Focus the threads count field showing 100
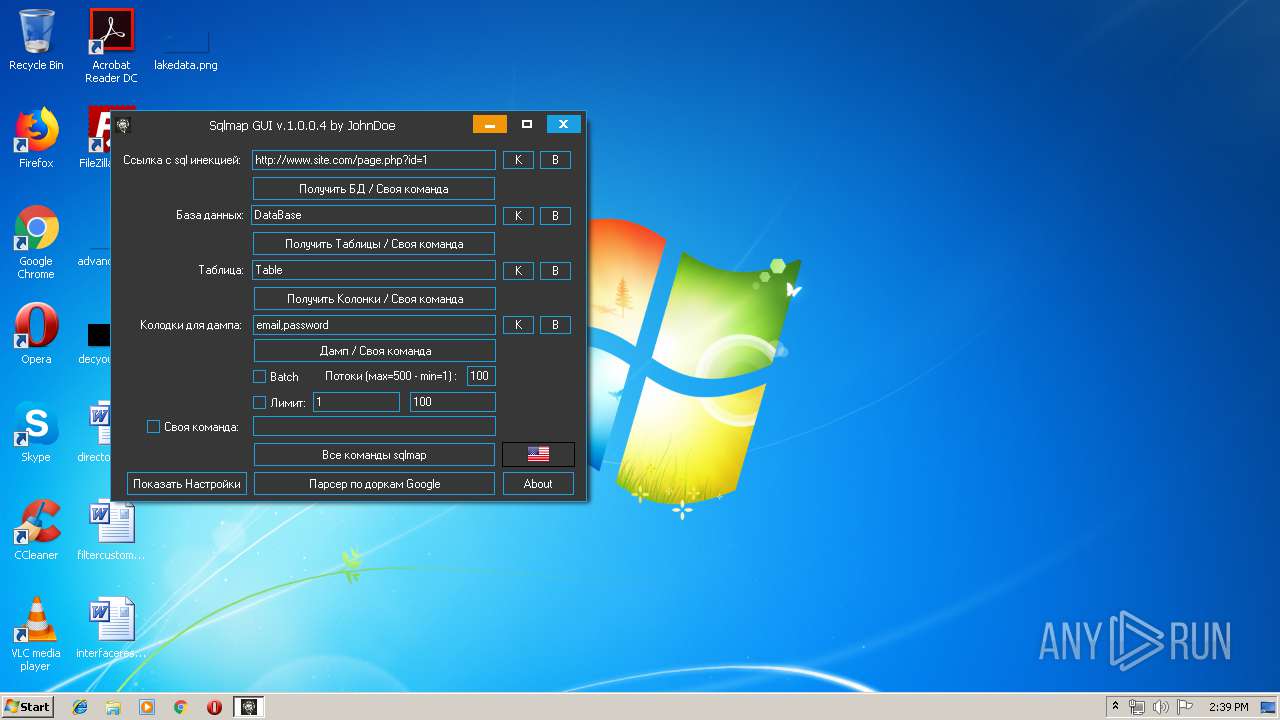Screen dimensions: 1280x720 point(481,376)
